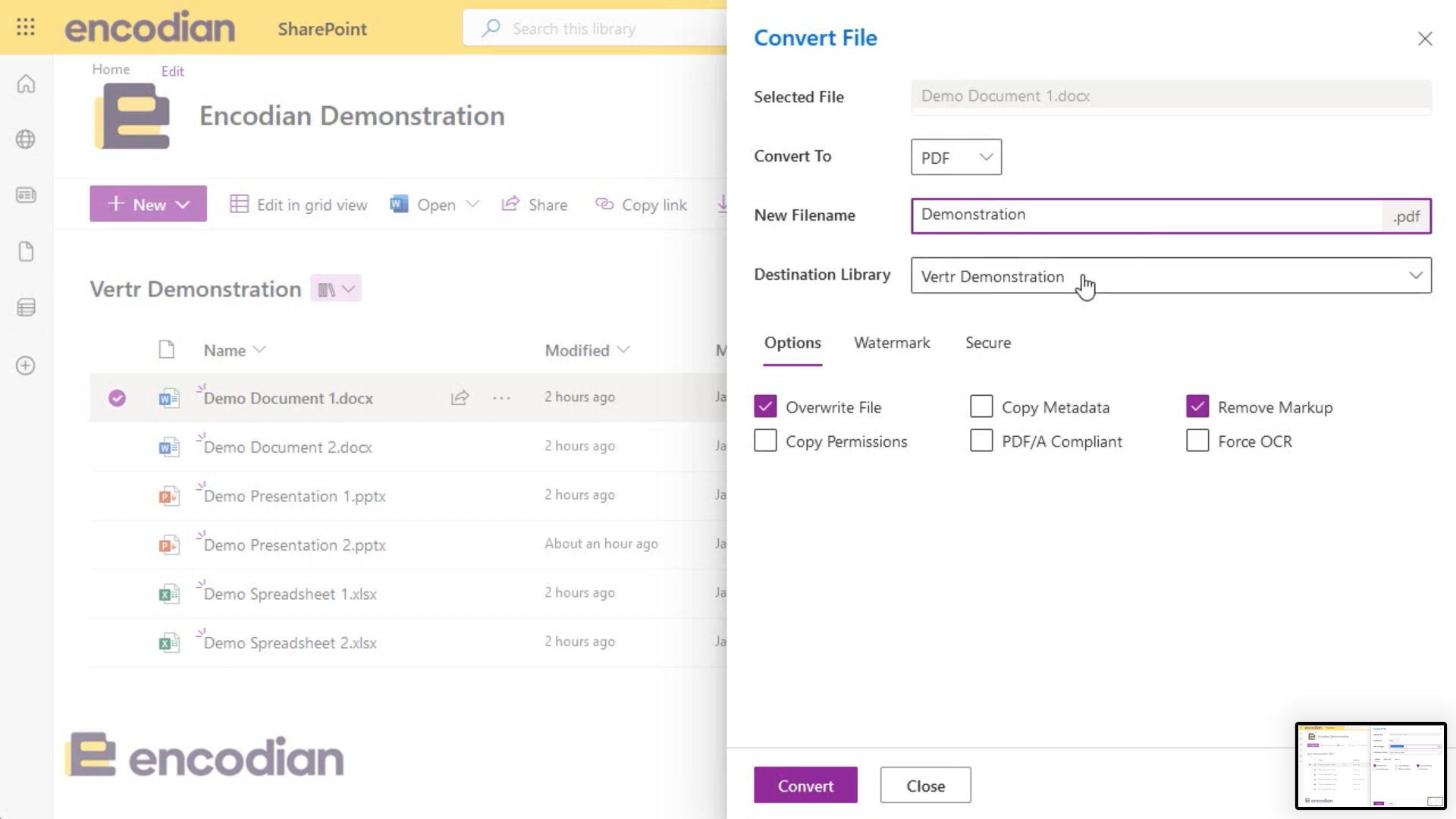This screenshot has width=1456, height=819.
Task: Click PowerPoint icon of Demo Presentation 1.pptx
Action: click(168, 496)
